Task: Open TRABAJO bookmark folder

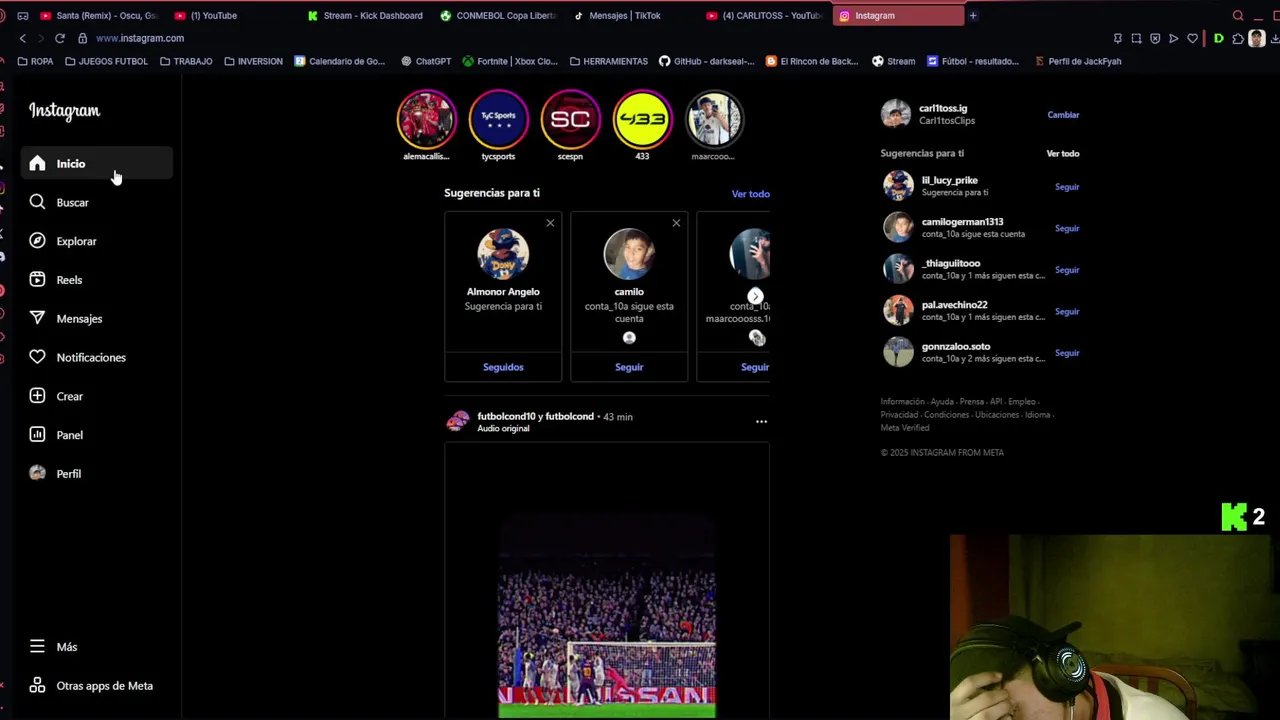Action: [186, 61]
